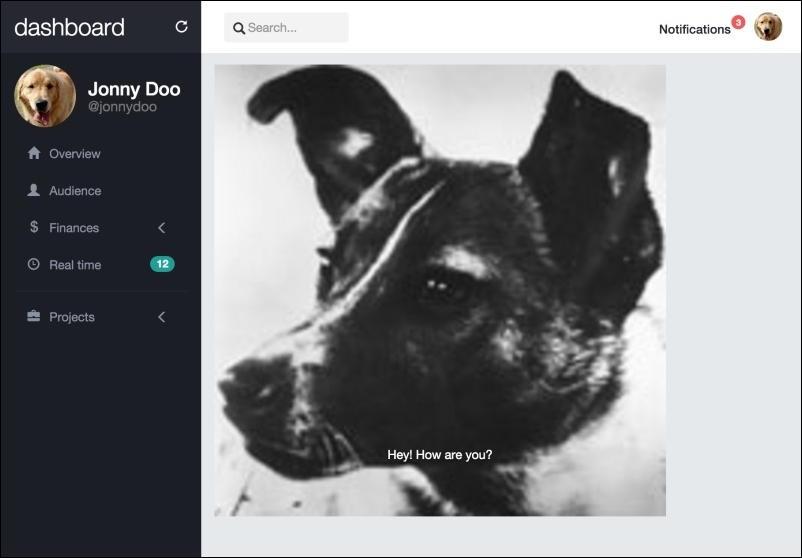This screenshot has width=802, height=558.
Task: Click the large black-and-white dog image
Action: [x=440, y=290]
